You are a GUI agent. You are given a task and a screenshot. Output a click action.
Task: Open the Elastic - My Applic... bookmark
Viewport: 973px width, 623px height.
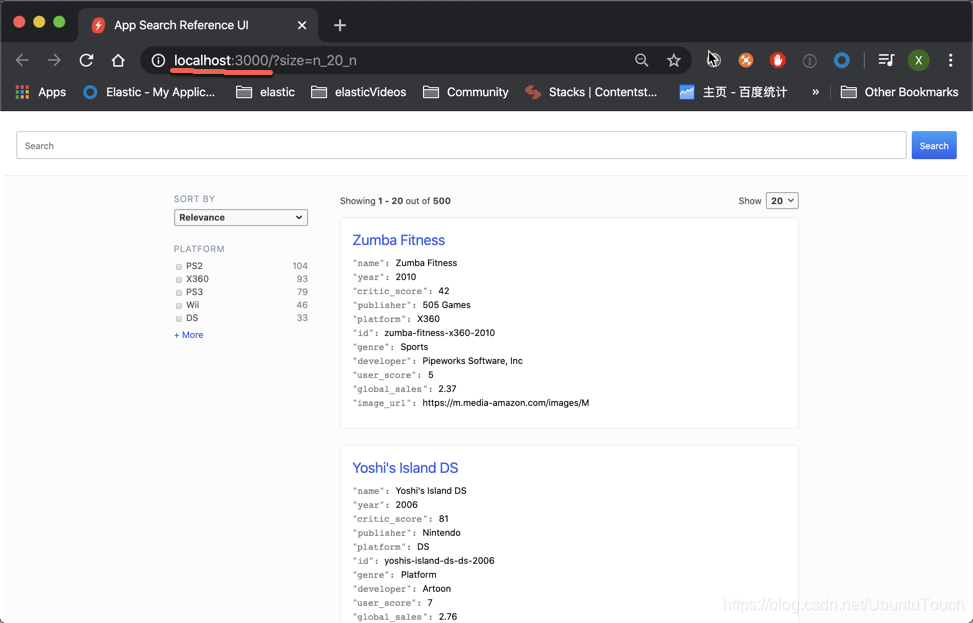[150, 92]
